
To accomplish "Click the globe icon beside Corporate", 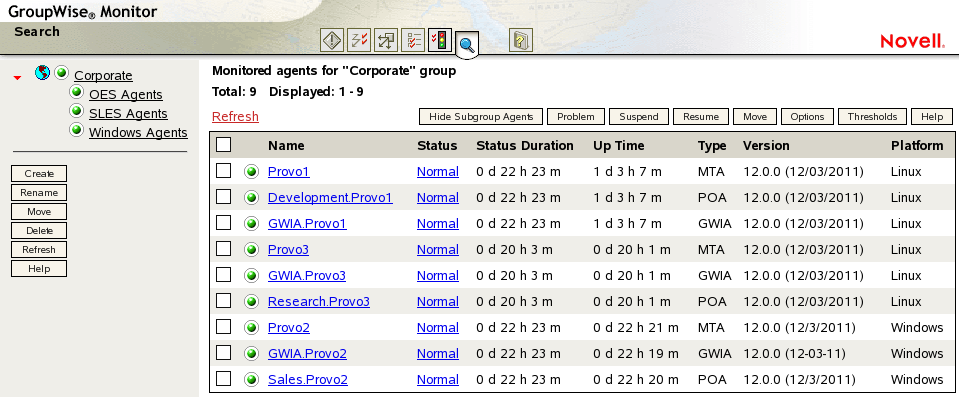I will click(x=42, y=73).
